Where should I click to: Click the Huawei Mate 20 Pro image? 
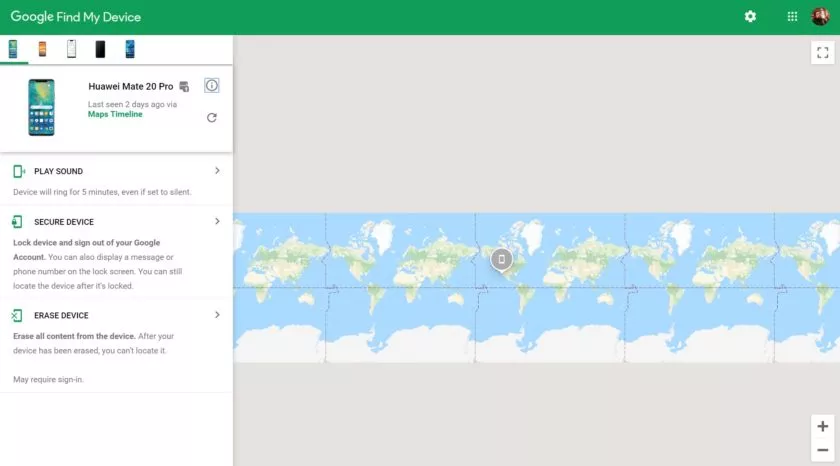click(42, 107)
